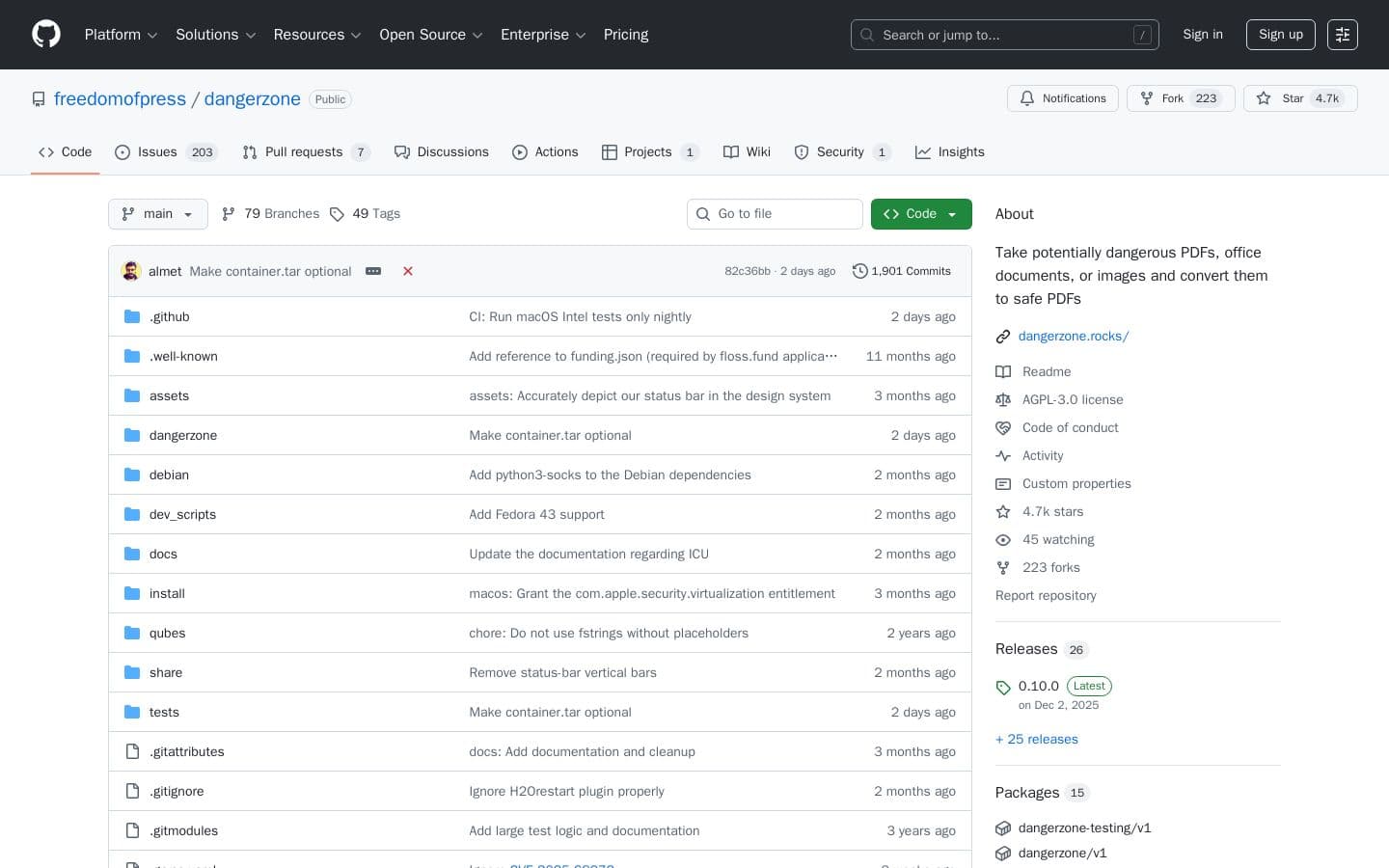1389x868 pixels.
Task: Click the Notifications button
Action: click(x=1063, y=98)
